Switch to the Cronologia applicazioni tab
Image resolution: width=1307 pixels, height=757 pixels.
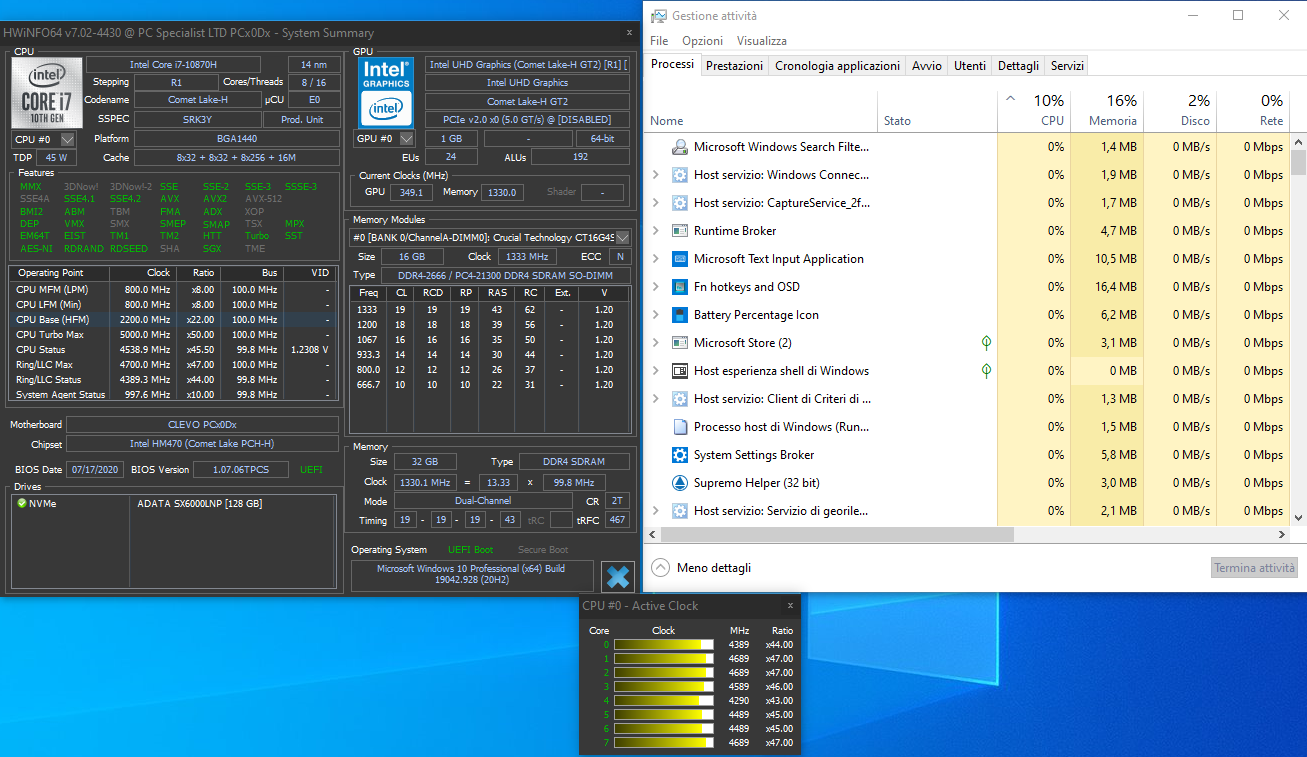(838, 66)
